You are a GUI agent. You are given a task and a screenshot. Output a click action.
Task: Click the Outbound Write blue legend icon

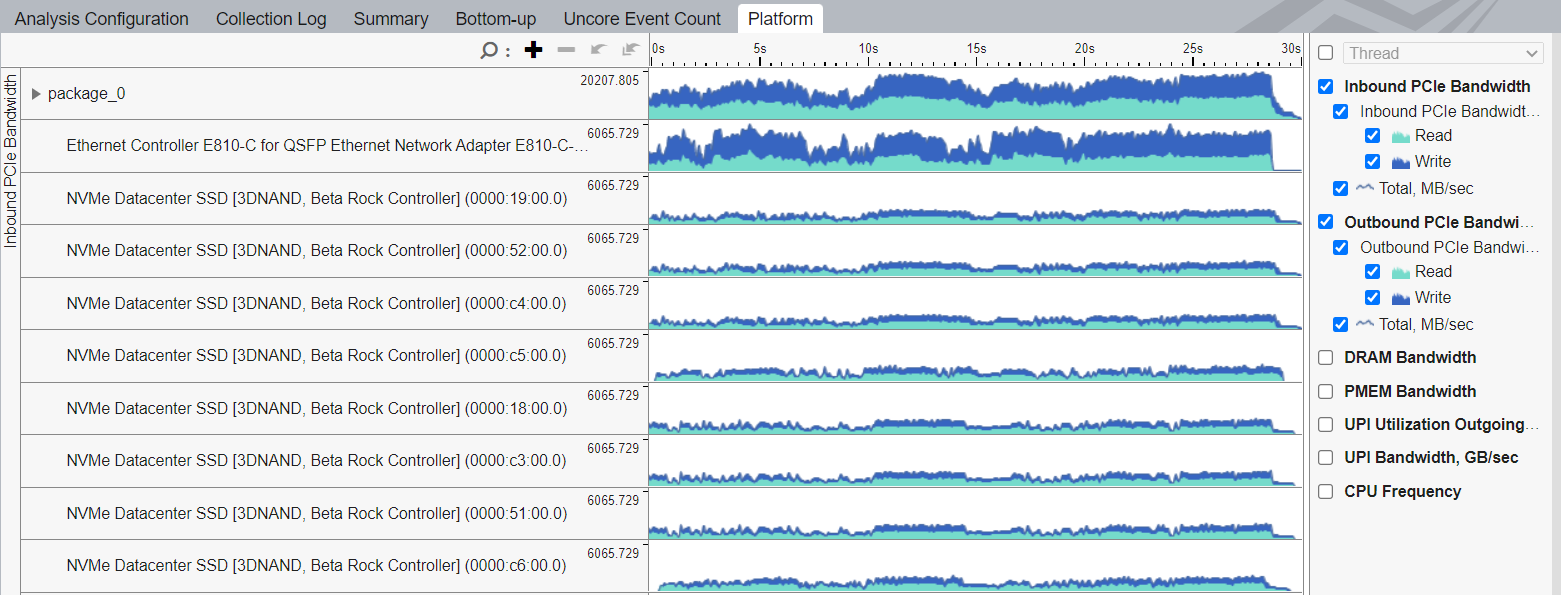tap(1400, 298)
